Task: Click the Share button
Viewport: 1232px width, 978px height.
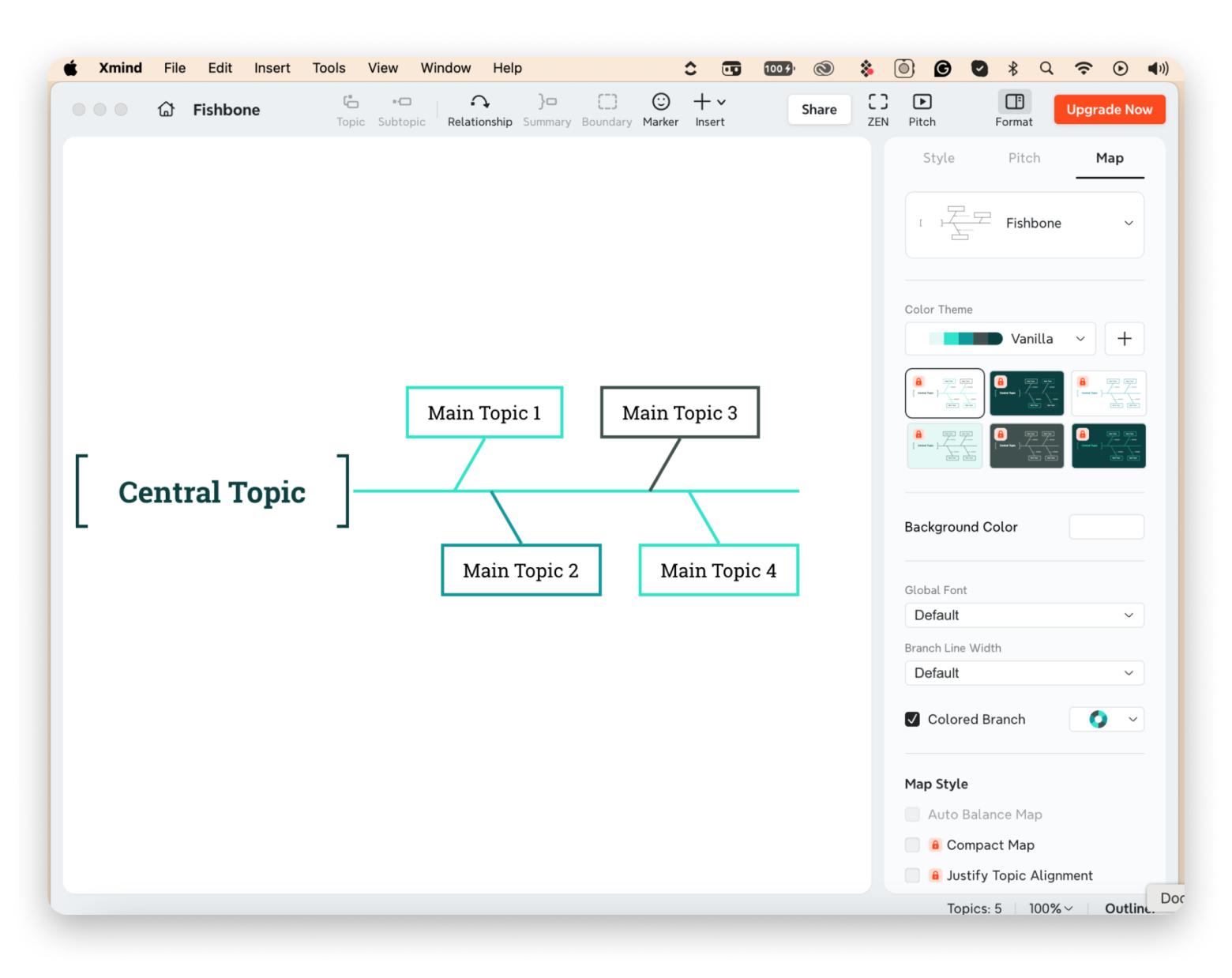Action: 819,109
